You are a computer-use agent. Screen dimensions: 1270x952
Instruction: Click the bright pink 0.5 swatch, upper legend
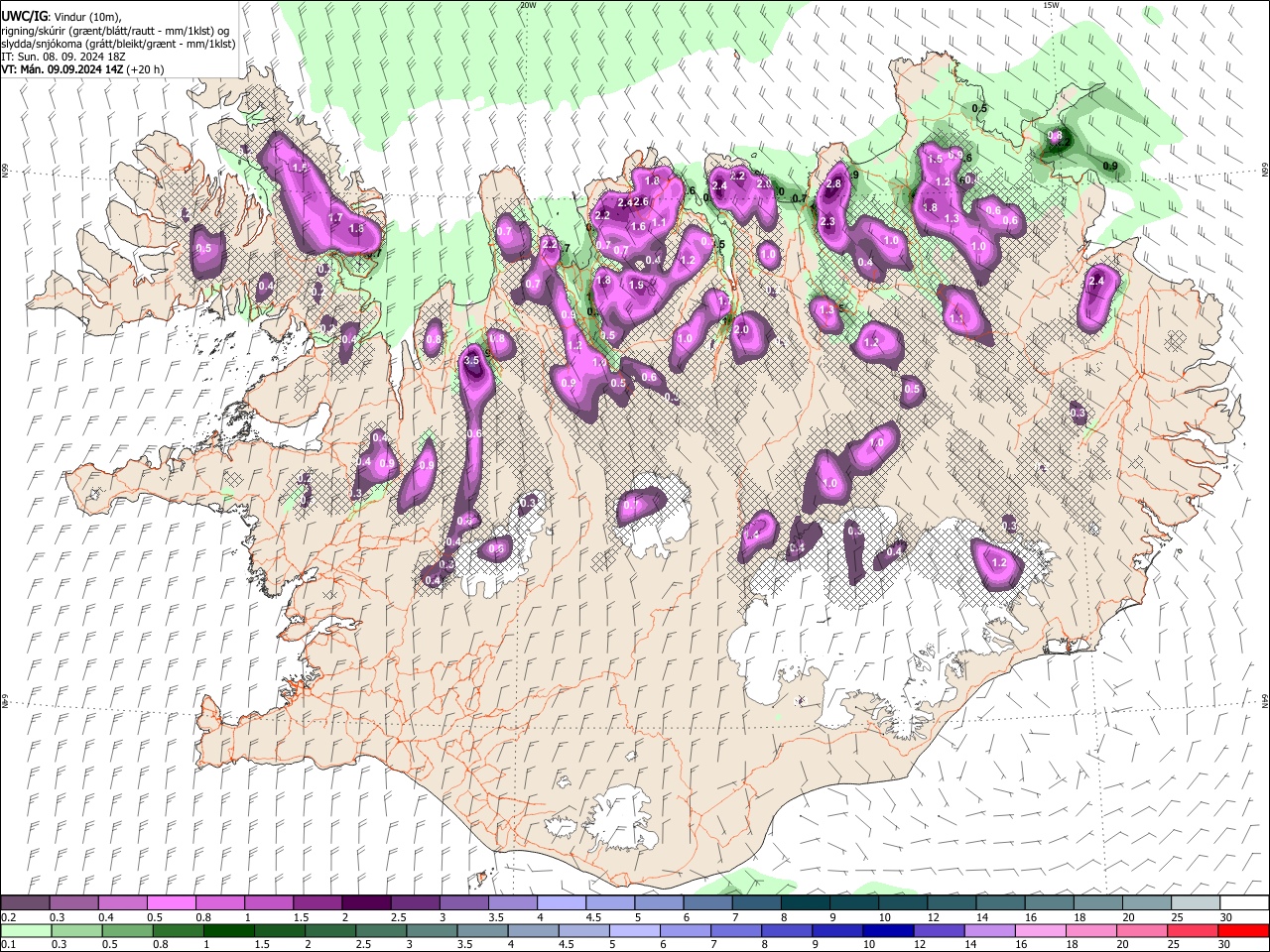point(171,903)
